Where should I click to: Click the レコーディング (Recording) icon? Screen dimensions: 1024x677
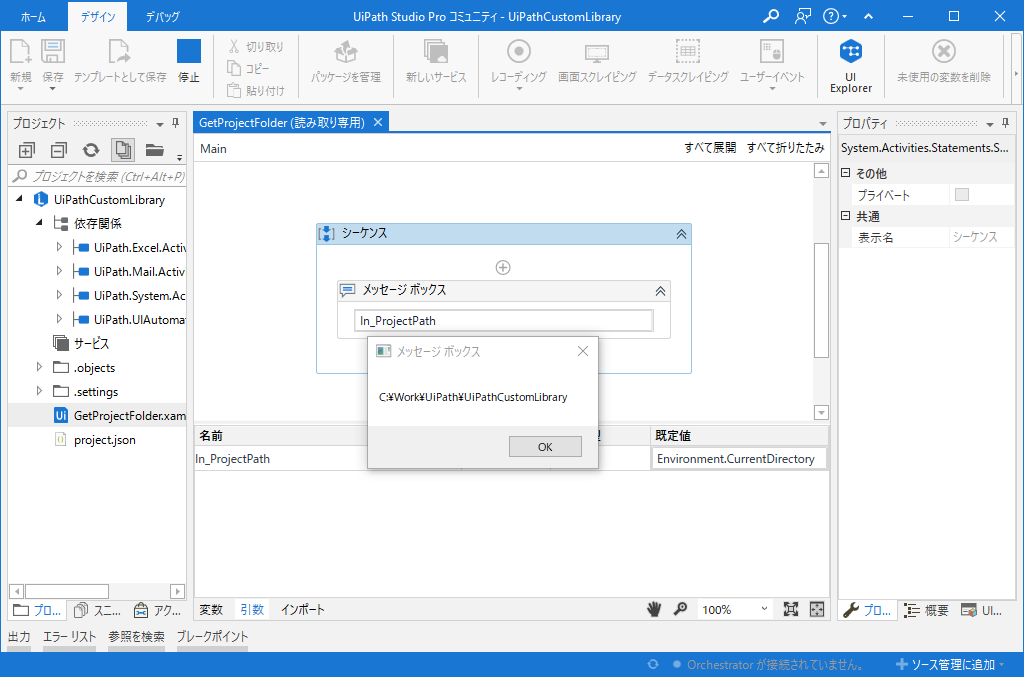pos(519,51)
